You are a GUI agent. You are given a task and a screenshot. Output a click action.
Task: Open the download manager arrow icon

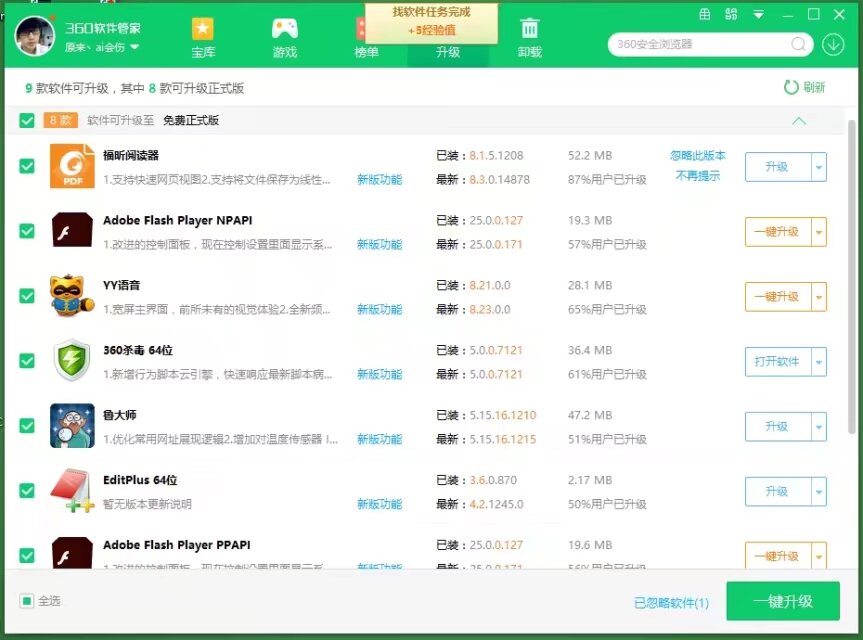[833, 44]
